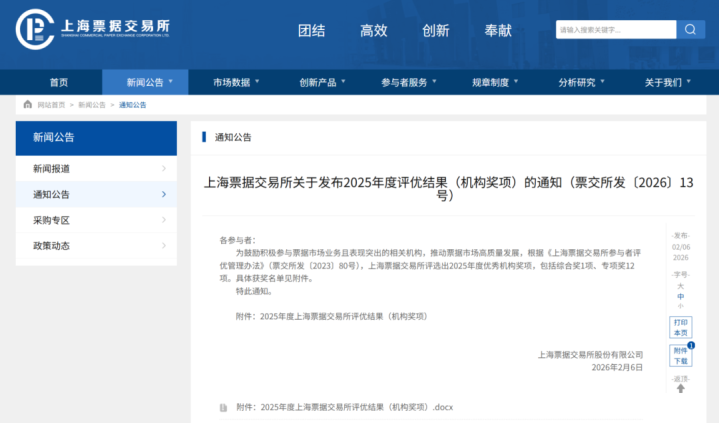The height and width of the screenshot is (423, 719).
Task: Set font size to 大
Action: click(680, 286)
